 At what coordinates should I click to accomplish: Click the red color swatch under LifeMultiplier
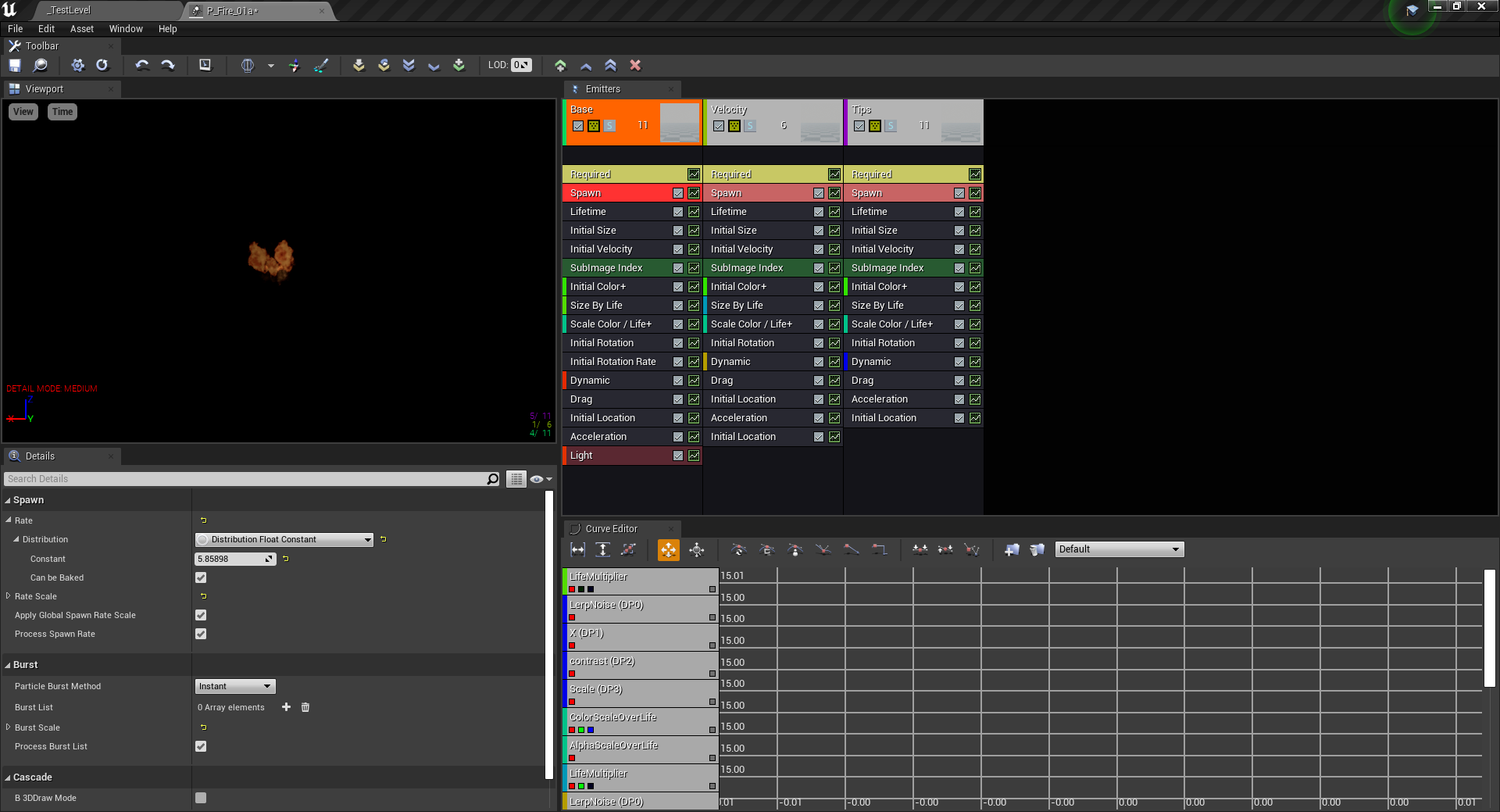[x=572, y=588]
